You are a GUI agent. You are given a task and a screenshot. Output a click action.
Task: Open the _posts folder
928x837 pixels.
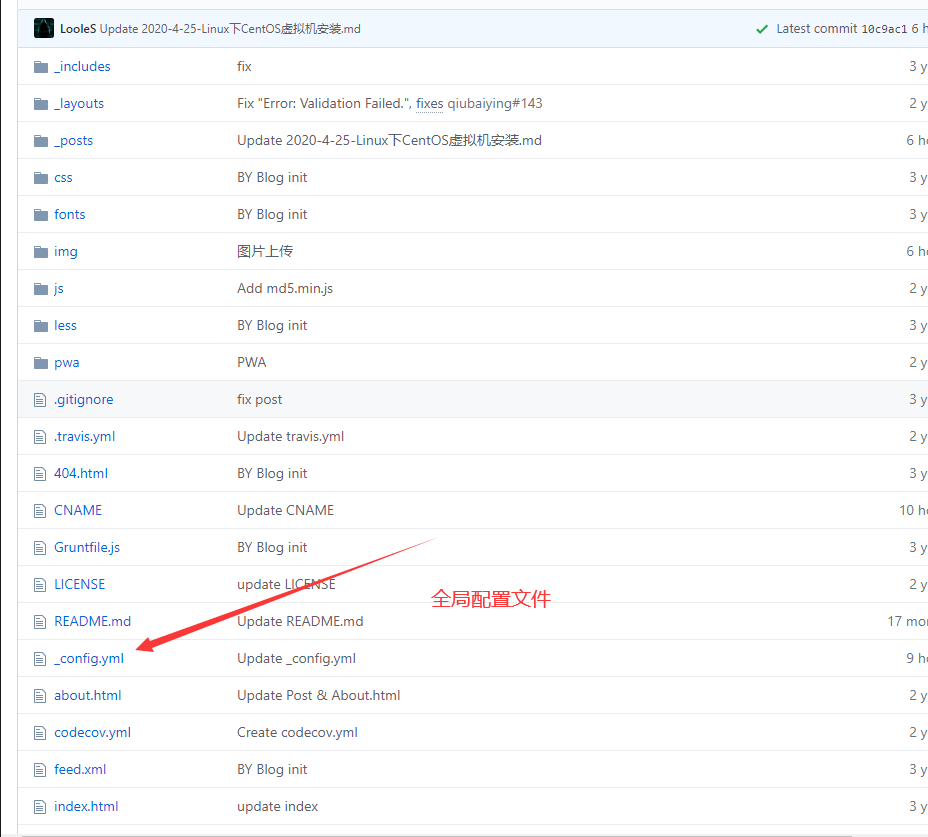[73, 140]
